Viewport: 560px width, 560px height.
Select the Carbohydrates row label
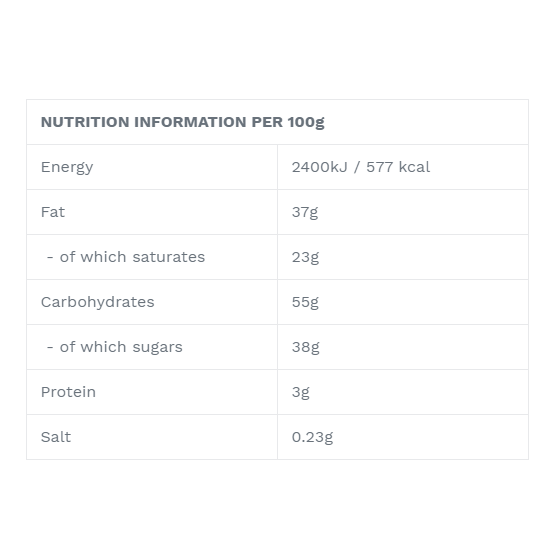pyautogui.click(x=98, y=302)
